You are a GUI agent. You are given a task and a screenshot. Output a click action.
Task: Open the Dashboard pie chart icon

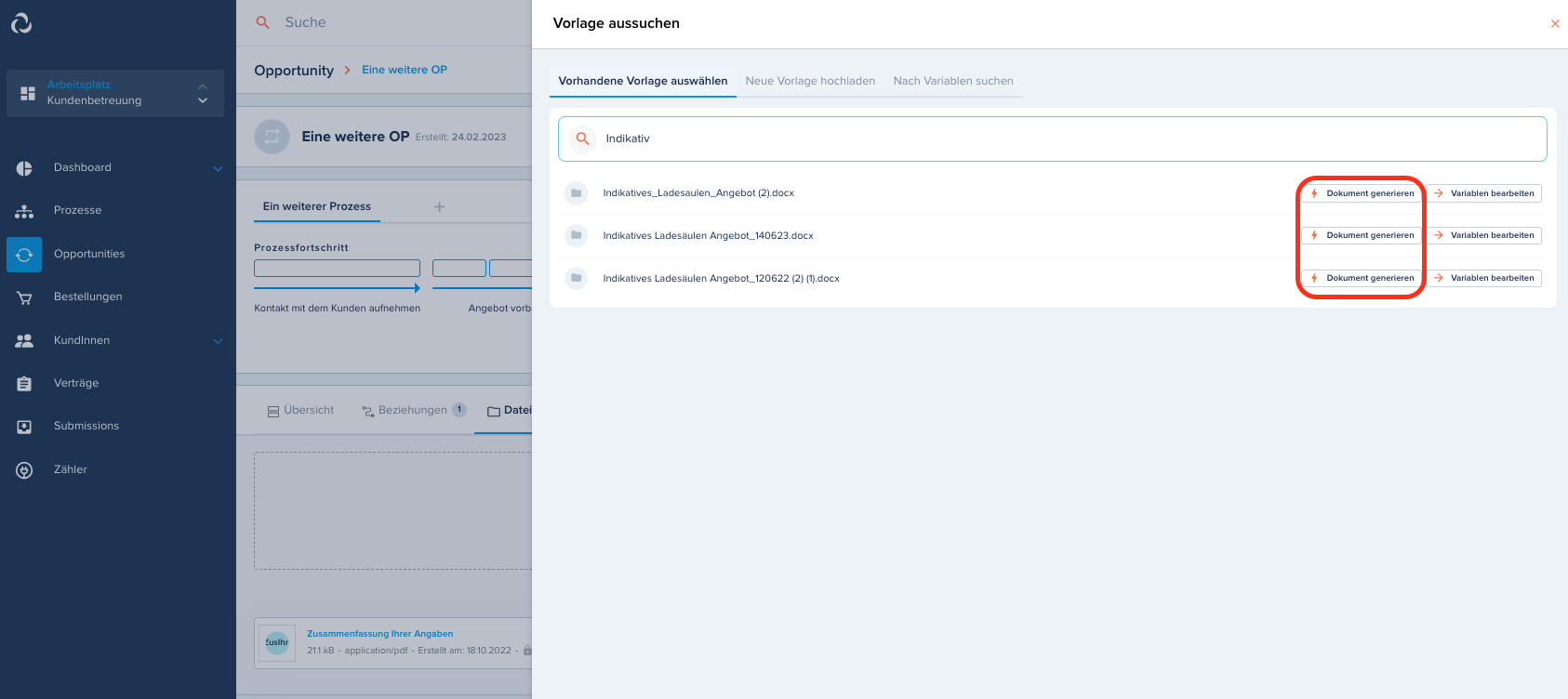point(24,168)
